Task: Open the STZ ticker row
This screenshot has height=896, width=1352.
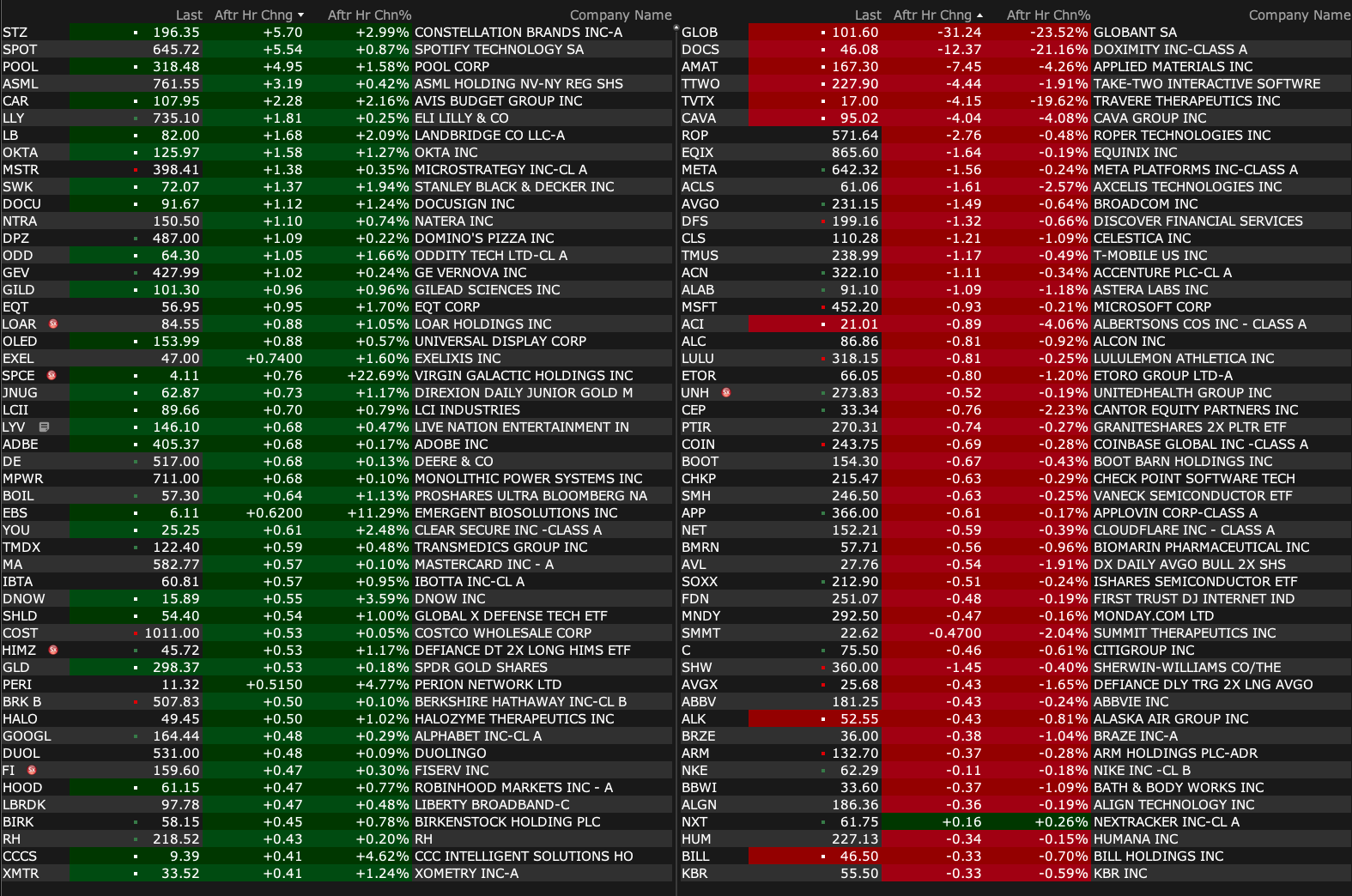Action: (x=15, y=33)
